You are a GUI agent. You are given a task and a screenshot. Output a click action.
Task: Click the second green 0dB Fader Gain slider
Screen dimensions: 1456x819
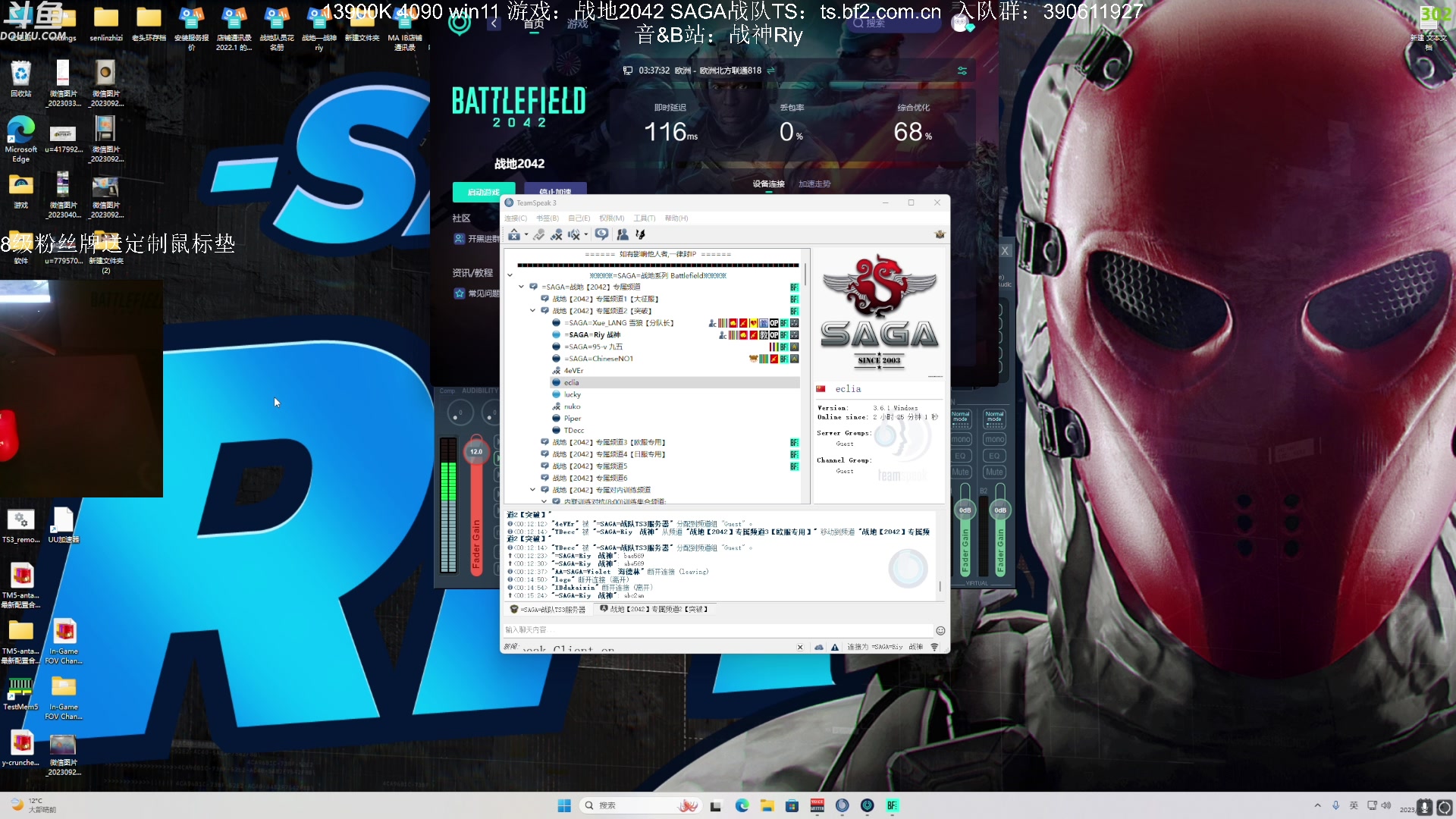tap(1000, 510)
